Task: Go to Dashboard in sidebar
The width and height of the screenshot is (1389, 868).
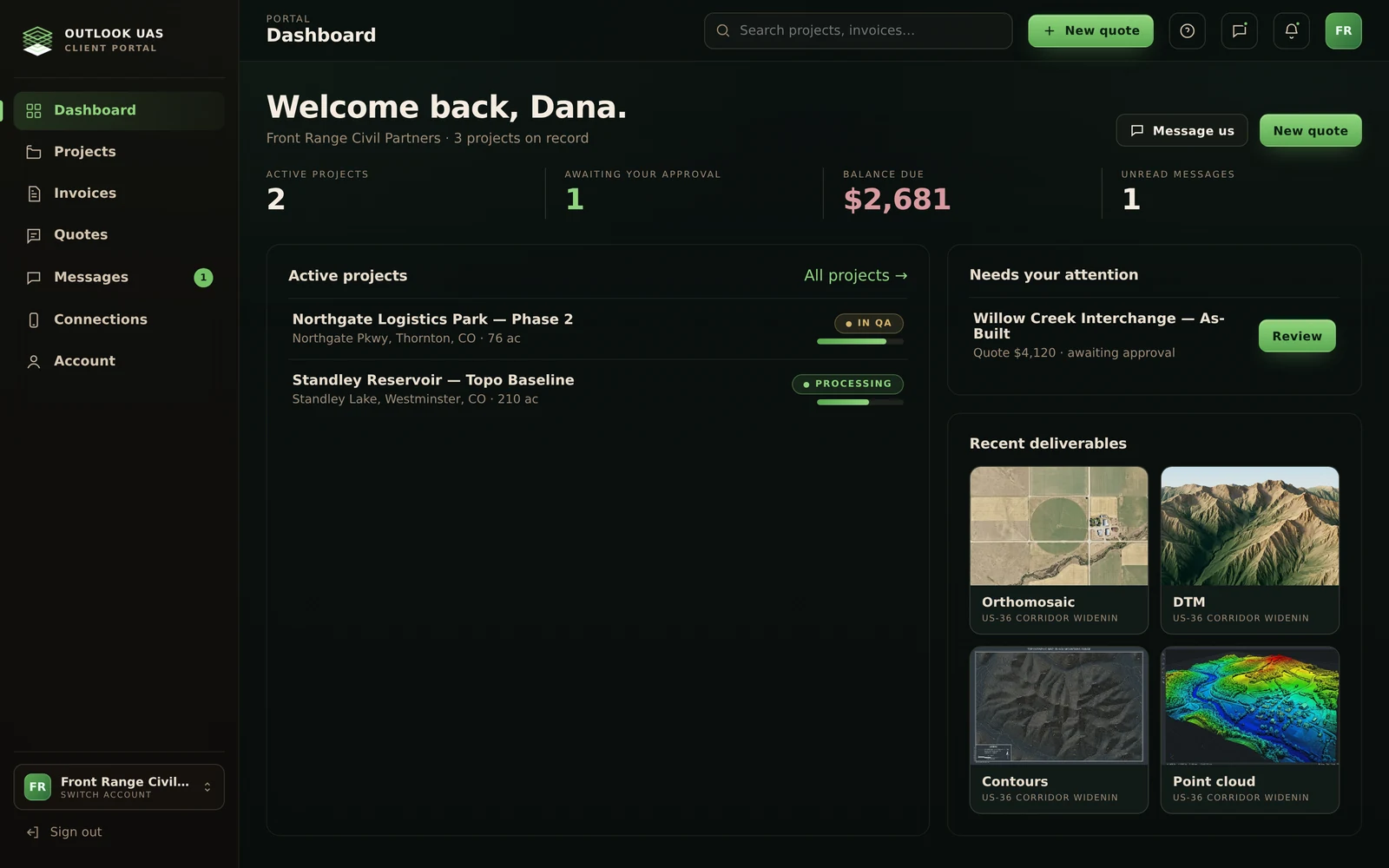Action: [x=119, y=110]
